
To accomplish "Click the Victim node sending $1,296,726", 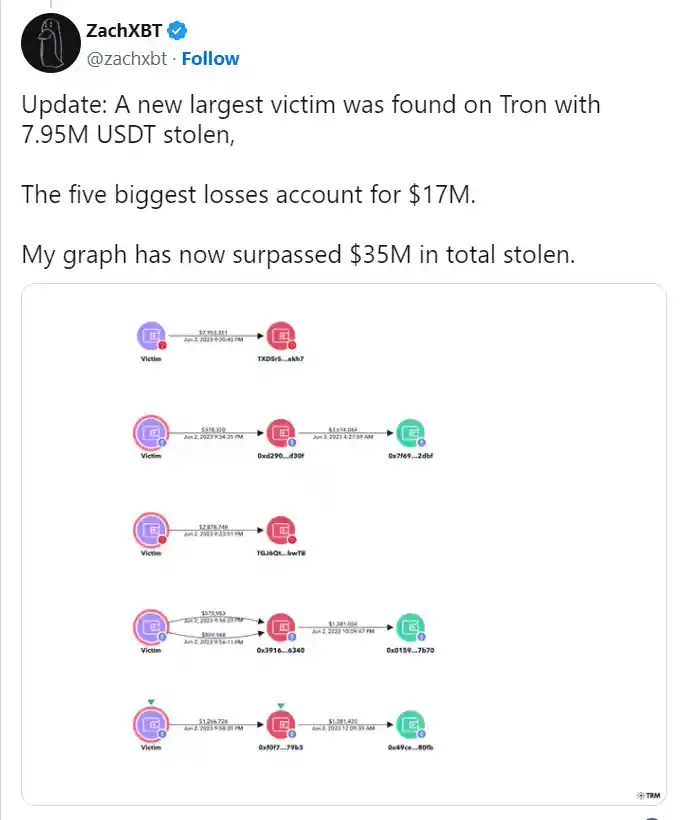I will tap(150, 723).
